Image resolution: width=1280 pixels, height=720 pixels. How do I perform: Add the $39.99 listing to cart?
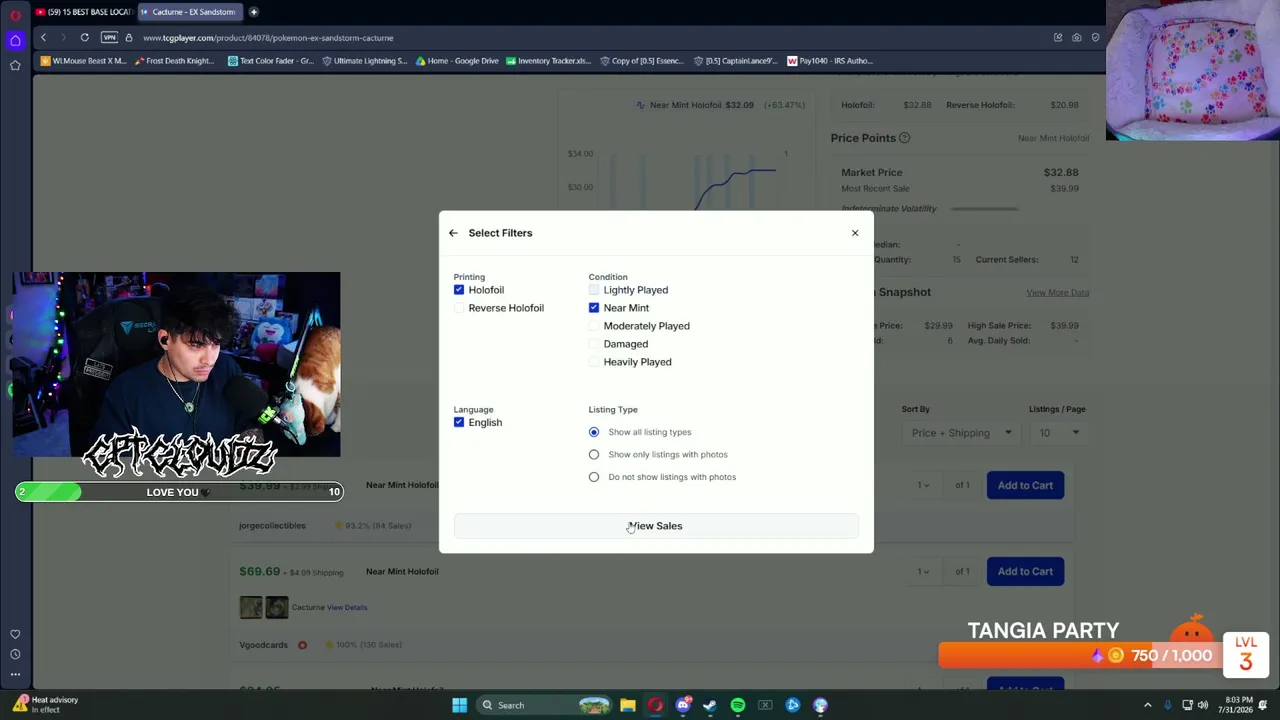click(x=1025, y=485)
